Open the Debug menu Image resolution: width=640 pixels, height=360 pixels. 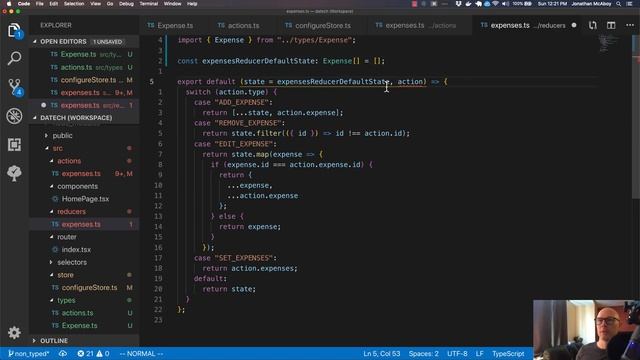[126, 4]
